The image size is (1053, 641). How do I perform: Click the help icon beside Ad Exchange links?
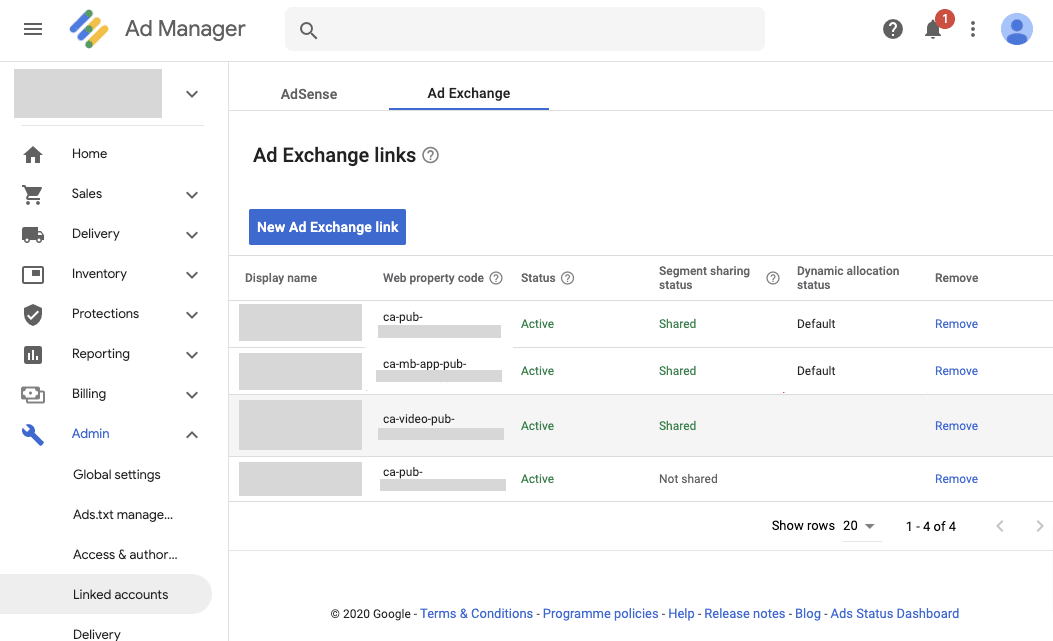pos(431,155)
